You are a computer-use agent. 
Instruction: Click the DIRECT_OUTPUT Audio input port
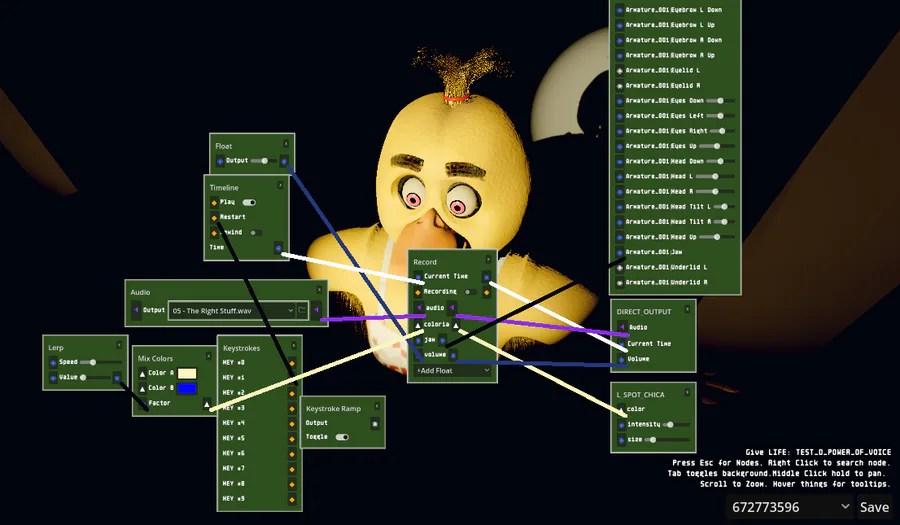coord(622,327)
